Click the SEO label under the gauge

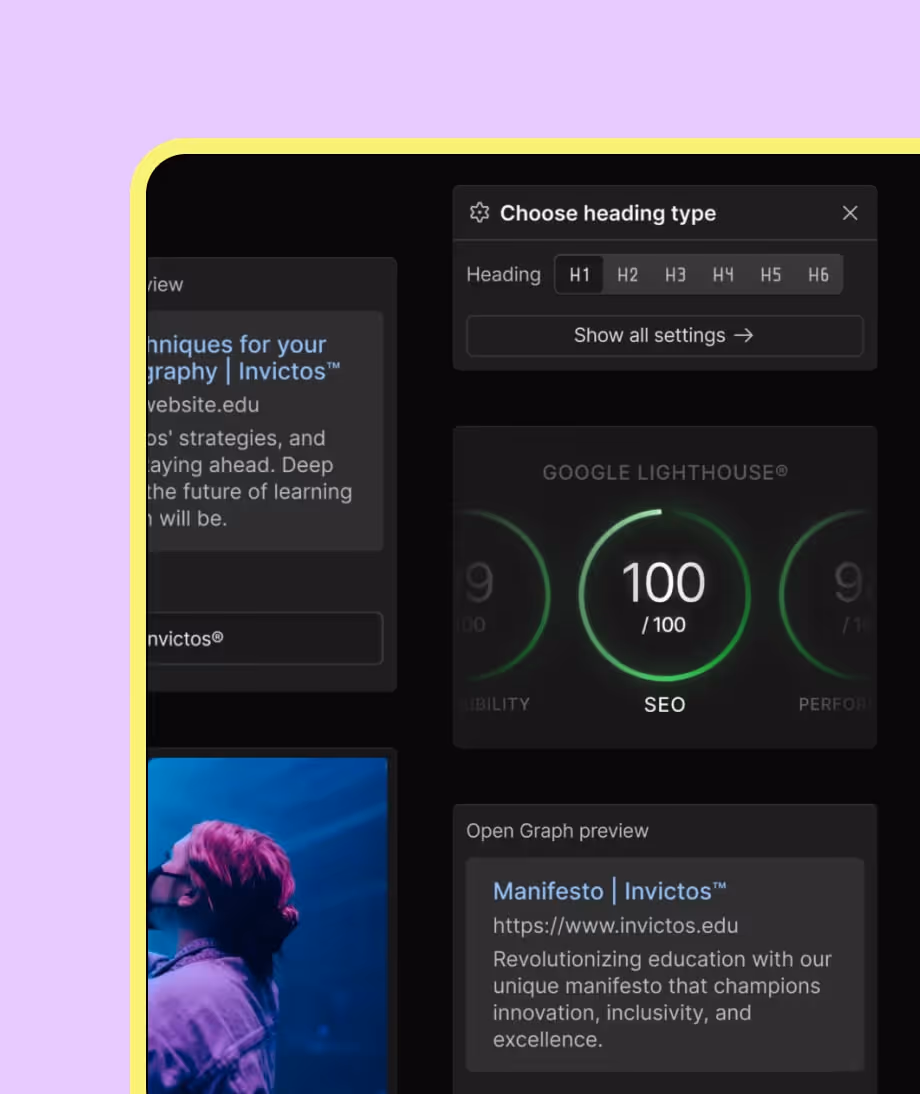665,705
